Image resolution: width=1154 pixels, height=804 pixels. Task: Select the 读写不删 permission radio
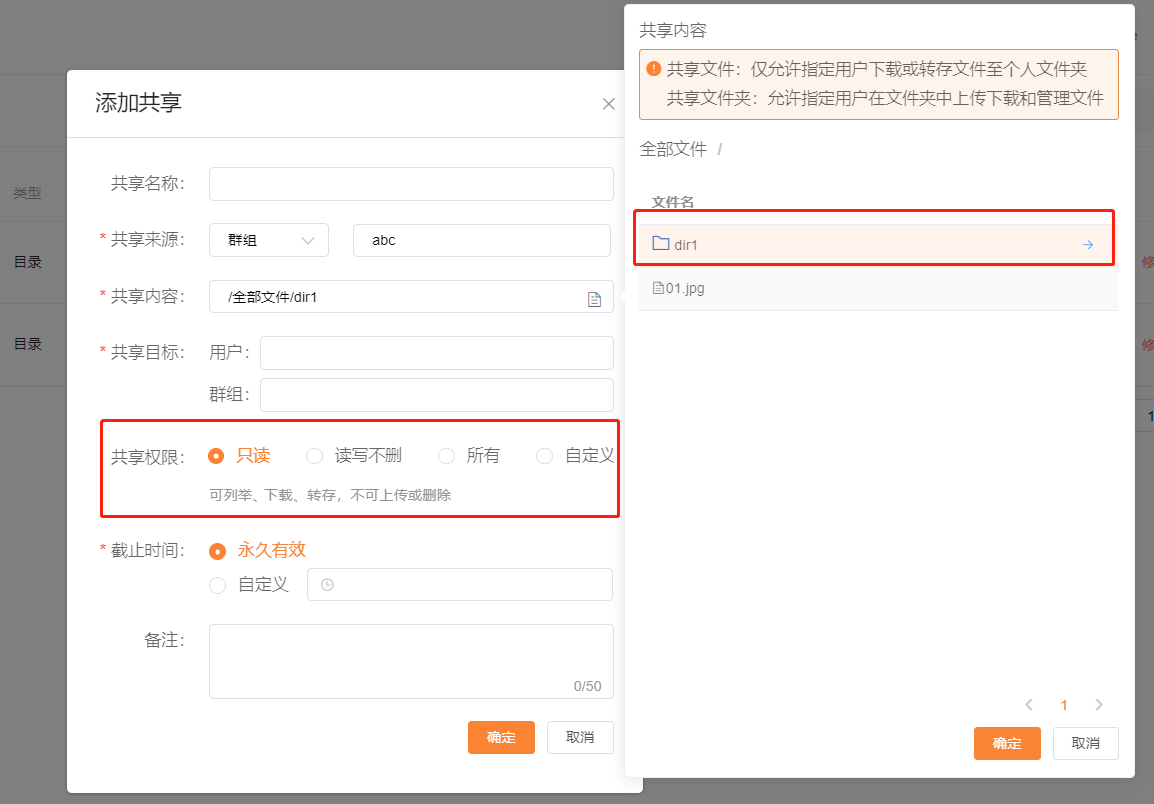[314, 456]
